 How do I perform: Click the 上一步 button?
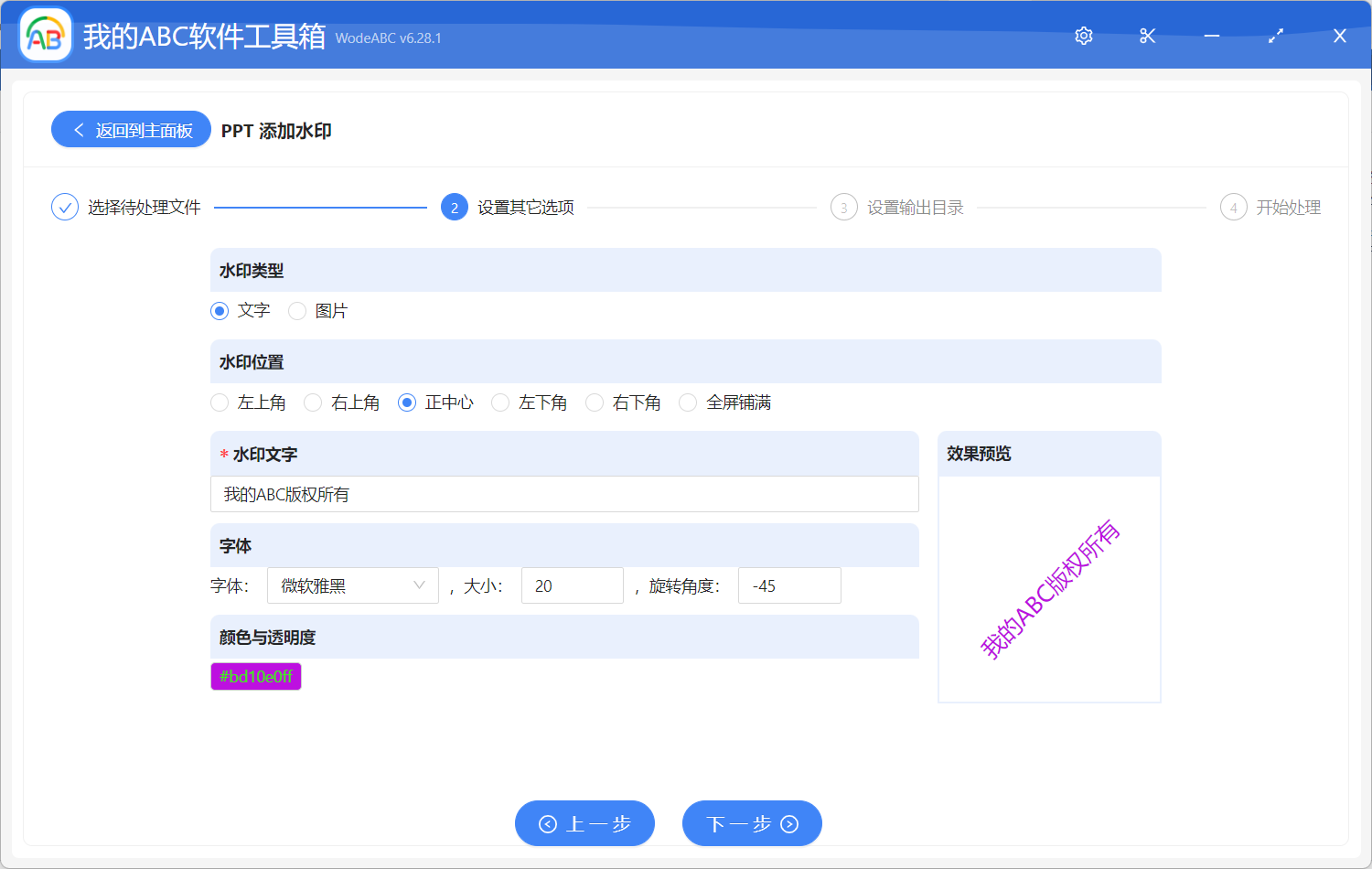584,823
